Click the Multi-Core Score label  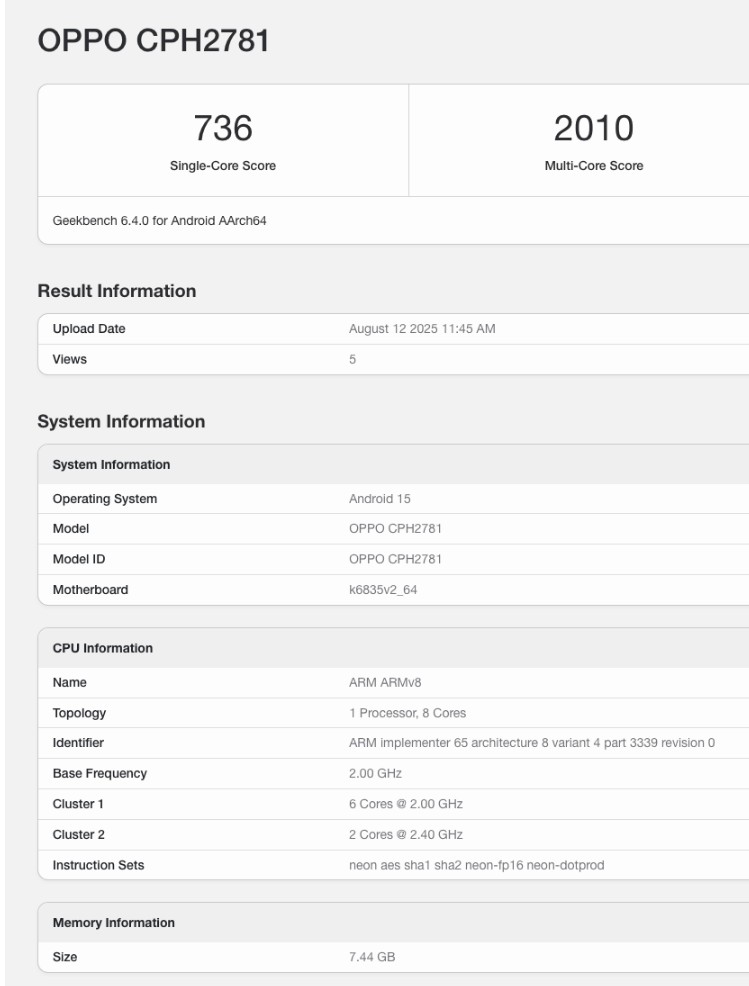click(594, 165)
